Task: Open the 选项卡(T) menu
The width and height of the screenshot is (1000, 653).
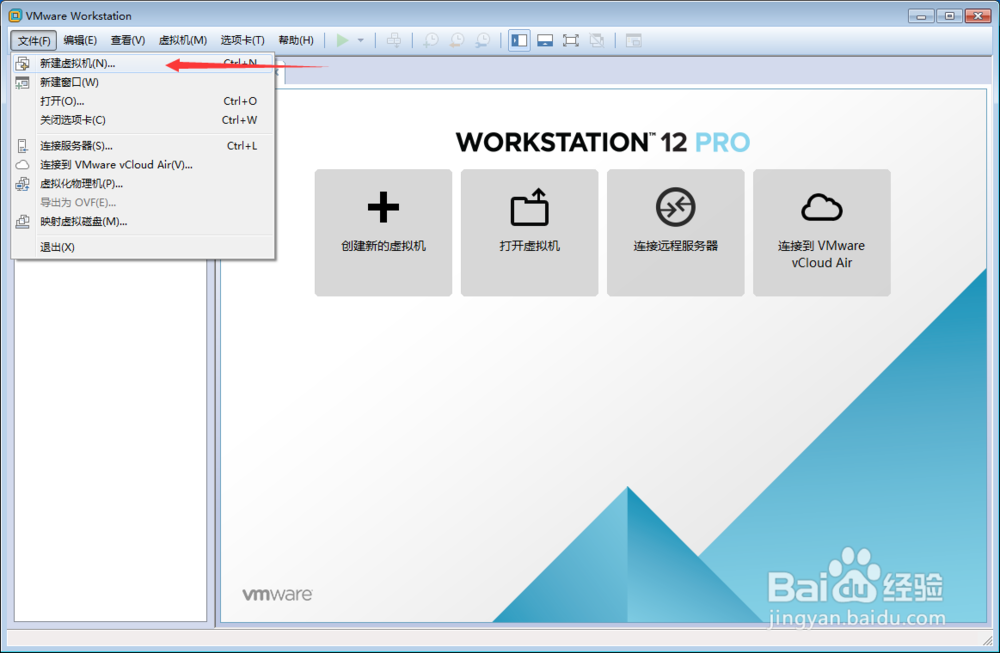Action: (242, 41)
